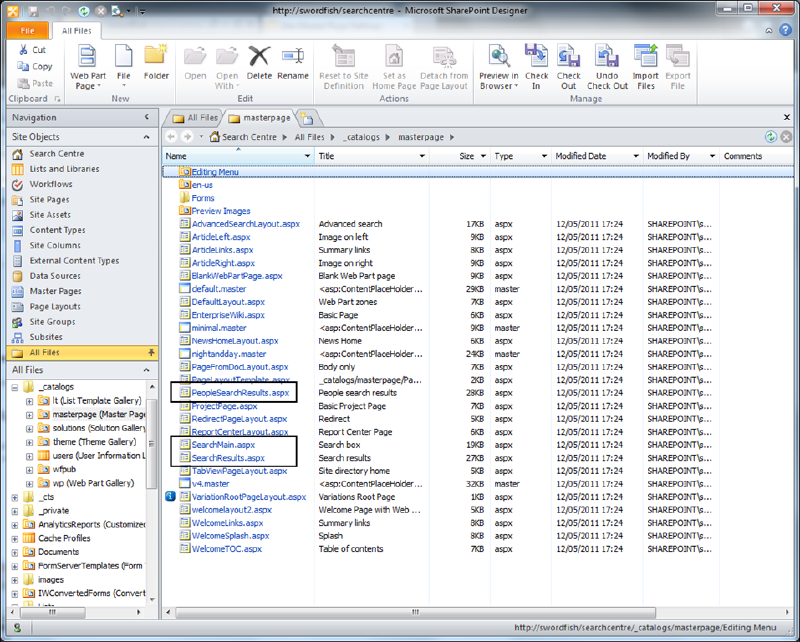Click the Copy command in ribbon

pos(35,66)
